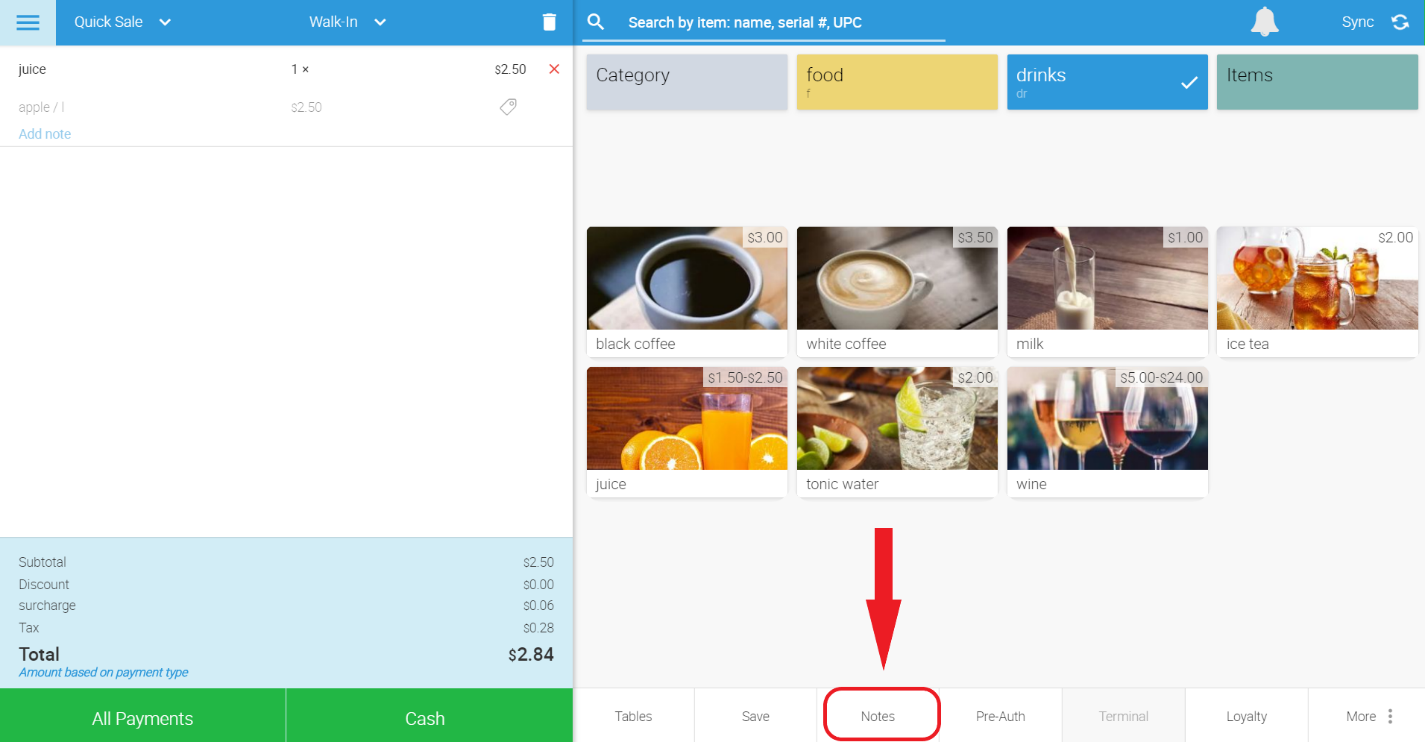Click Add note link under juice
The height and width of the screenshot is (742, 1425).
(x=45, y=134)
